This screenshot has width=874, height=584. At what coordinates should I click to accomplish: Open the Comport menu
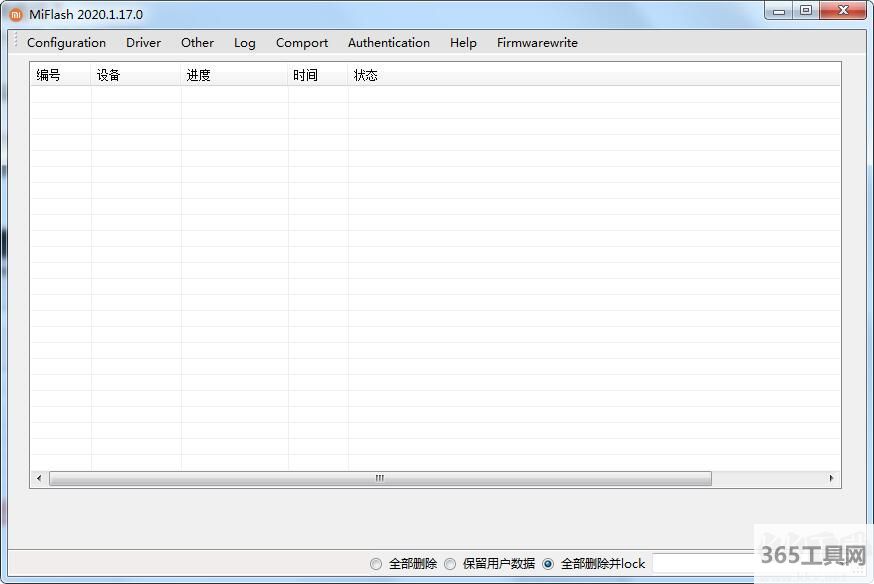click(302, 43)
